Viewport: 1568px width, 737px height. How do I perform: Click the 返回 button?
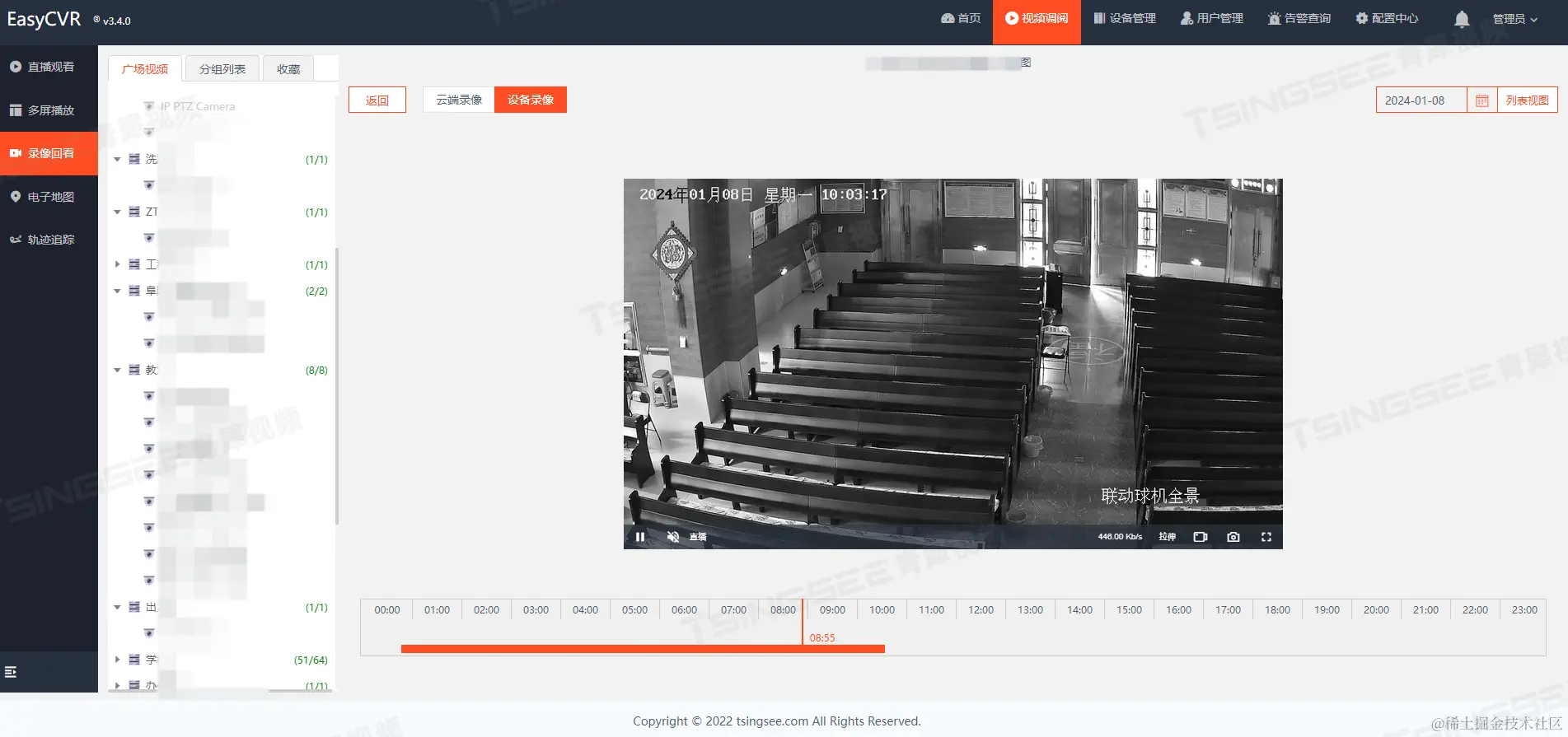[377, 100]
